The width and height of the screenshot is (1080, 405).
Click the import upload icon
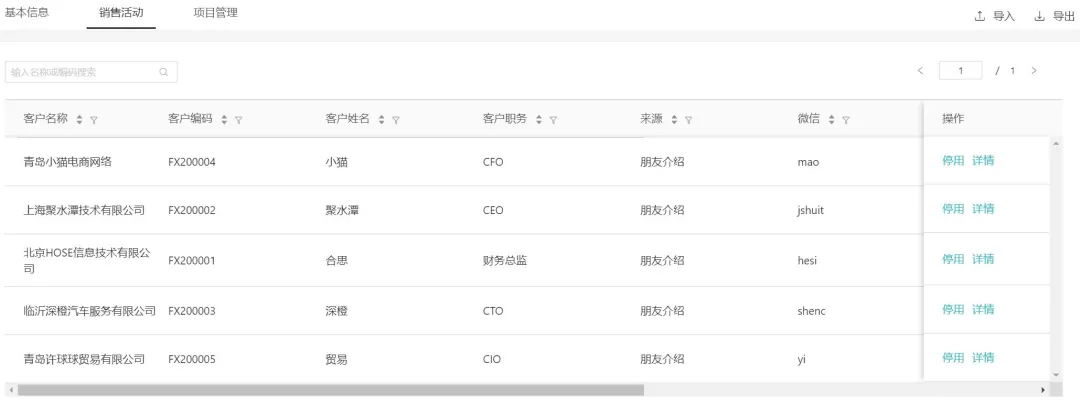point(980,16)
